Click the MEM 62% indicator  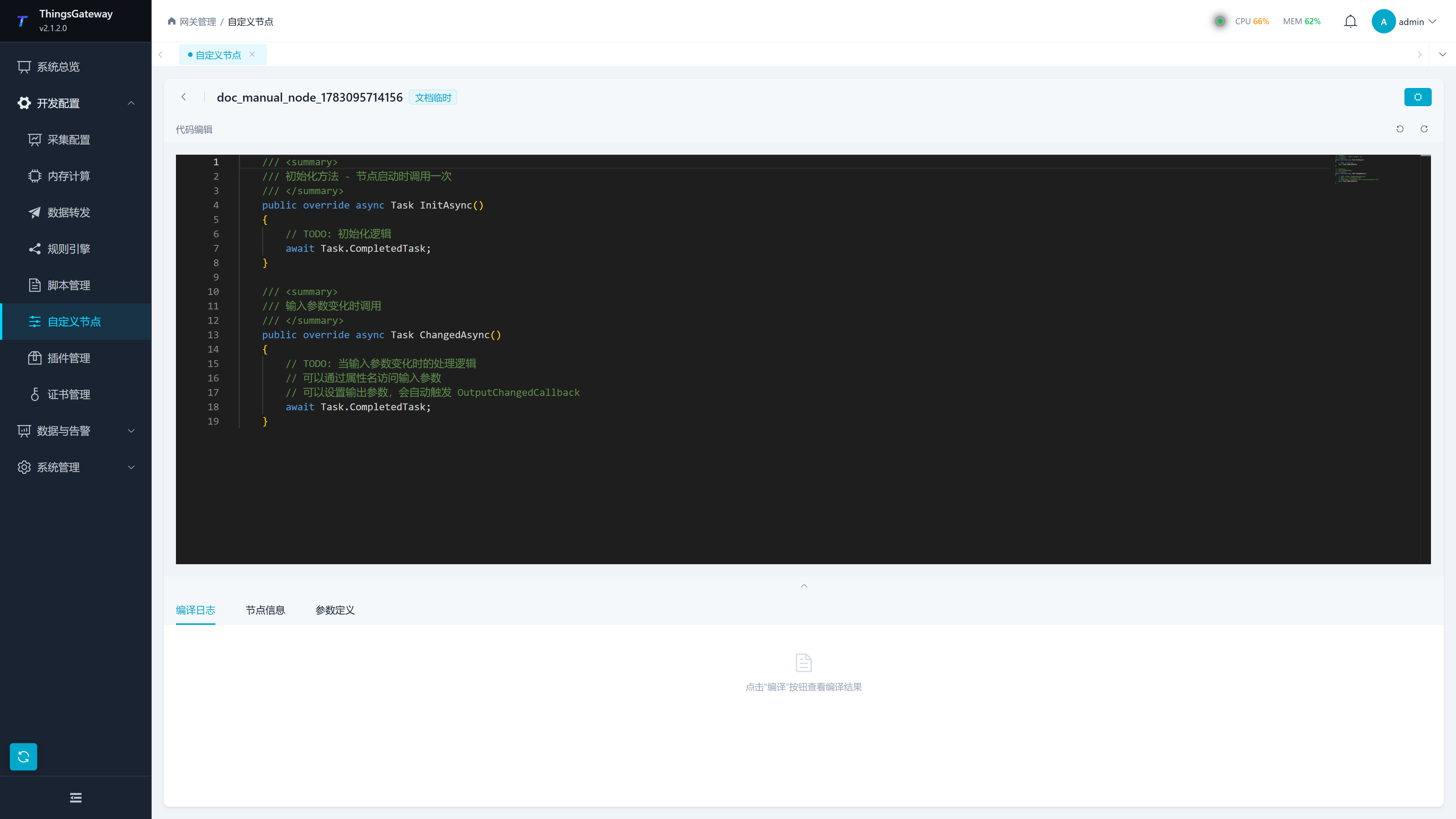click(x=1302, y=22)
